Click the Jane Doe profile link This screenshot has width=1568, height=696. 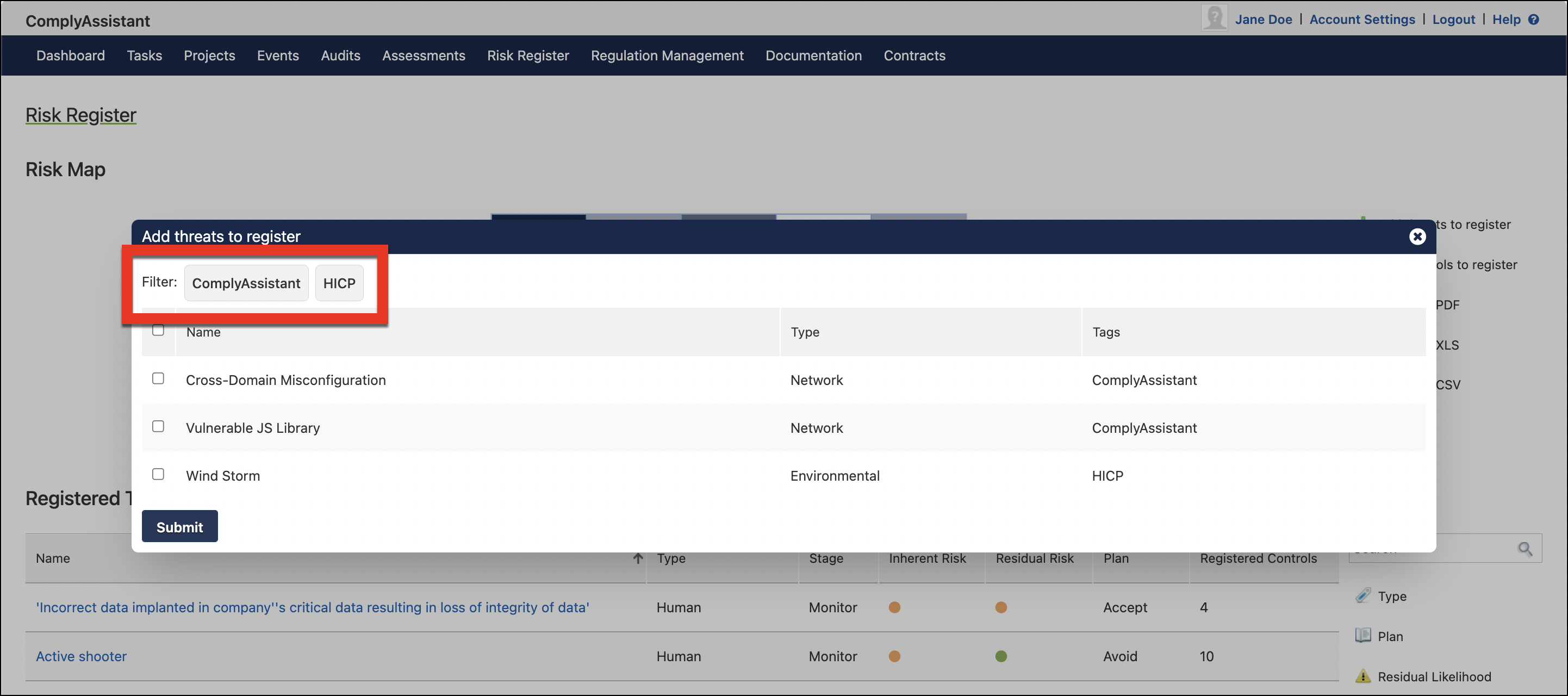pos(1263,20)
